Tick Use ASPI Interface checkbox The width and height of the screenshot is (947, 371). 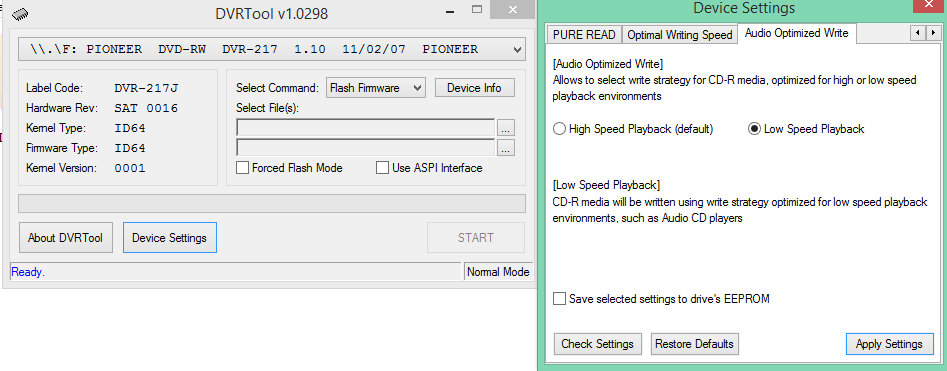coord(382,168)
